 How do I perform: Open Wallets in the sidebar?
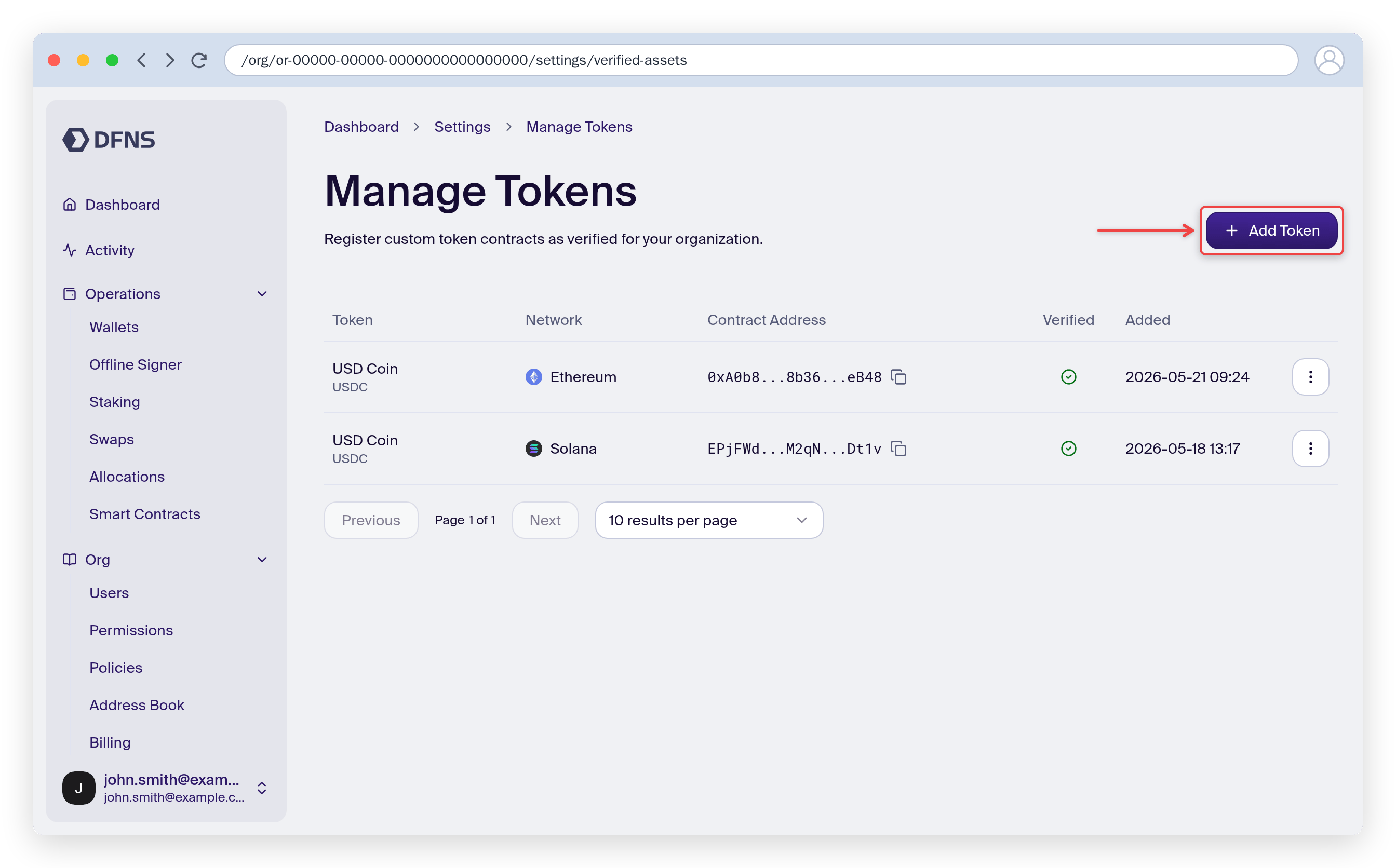click(114, 327)
